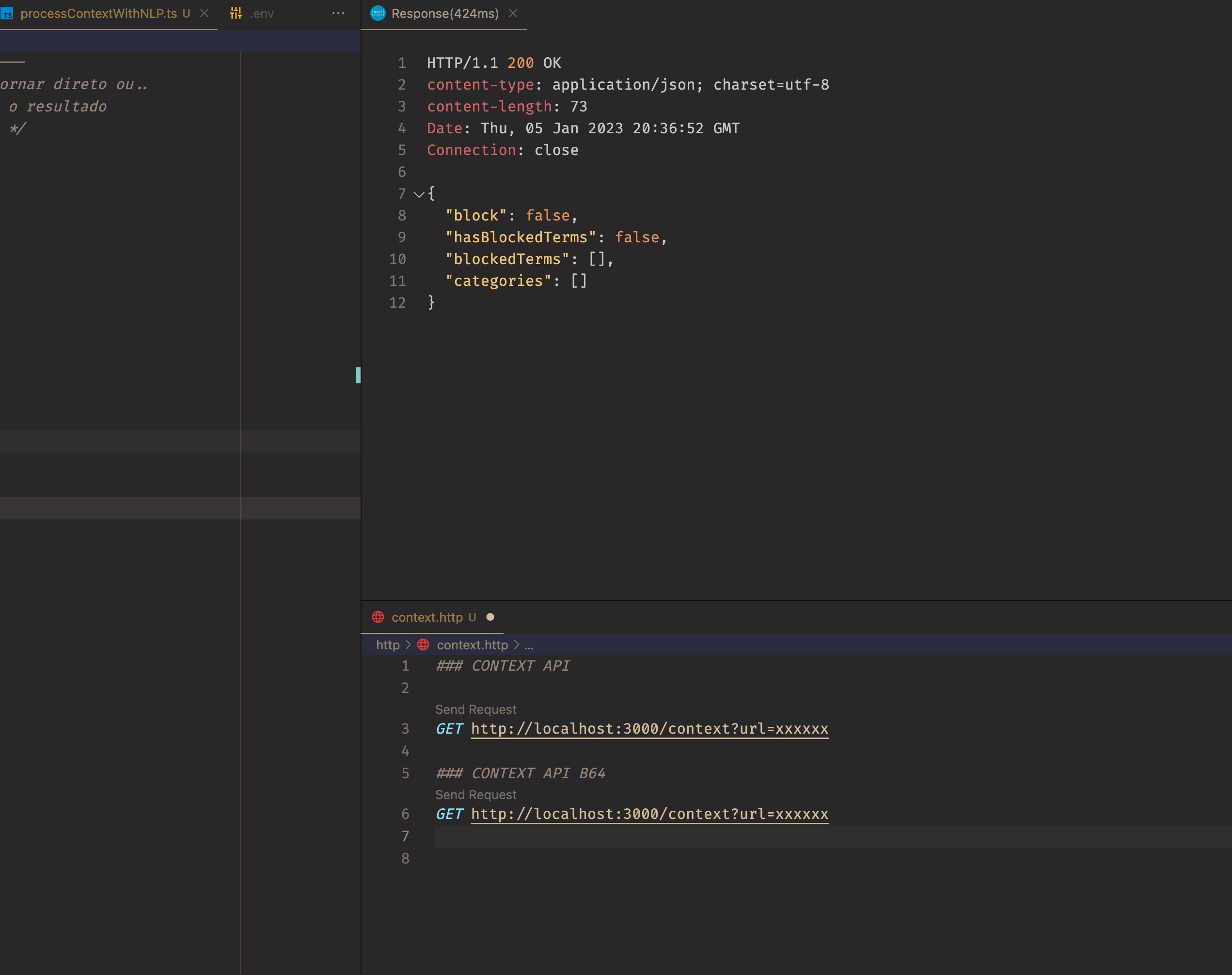Click line number 12 in the response gutter
Viewport: 1232px width, 975px height.
pyautogui.click(x=397, y=302)
